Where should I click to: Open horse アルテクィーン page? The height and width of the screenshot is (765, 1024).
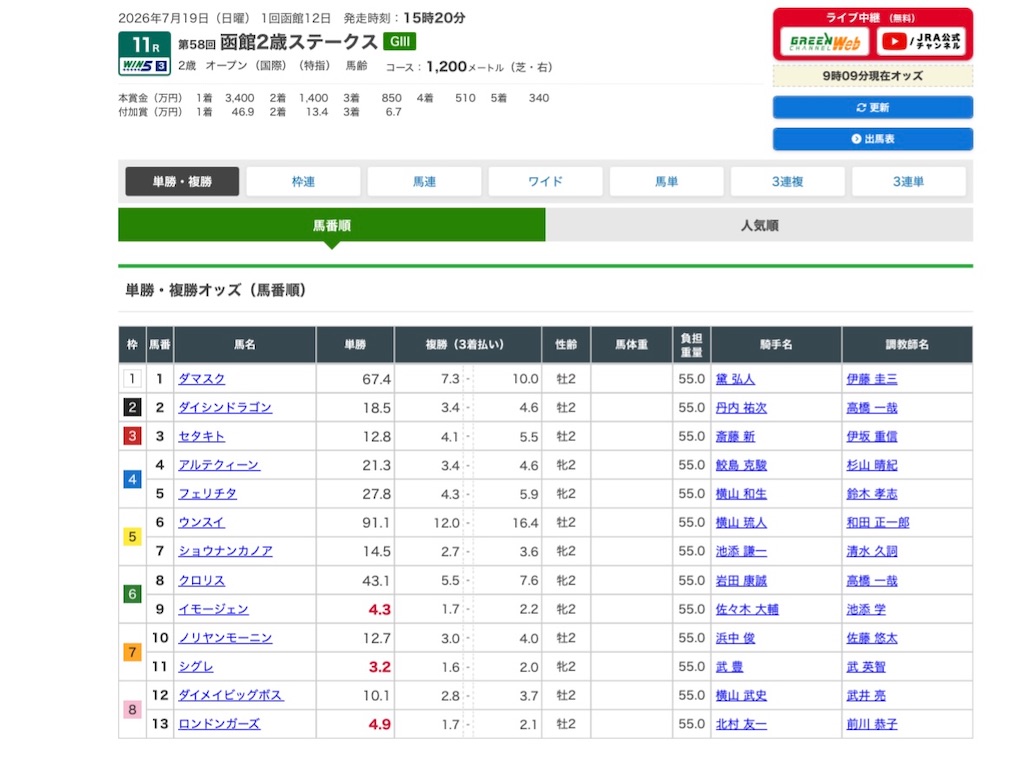pyautogui.click(x=219, y=465)
